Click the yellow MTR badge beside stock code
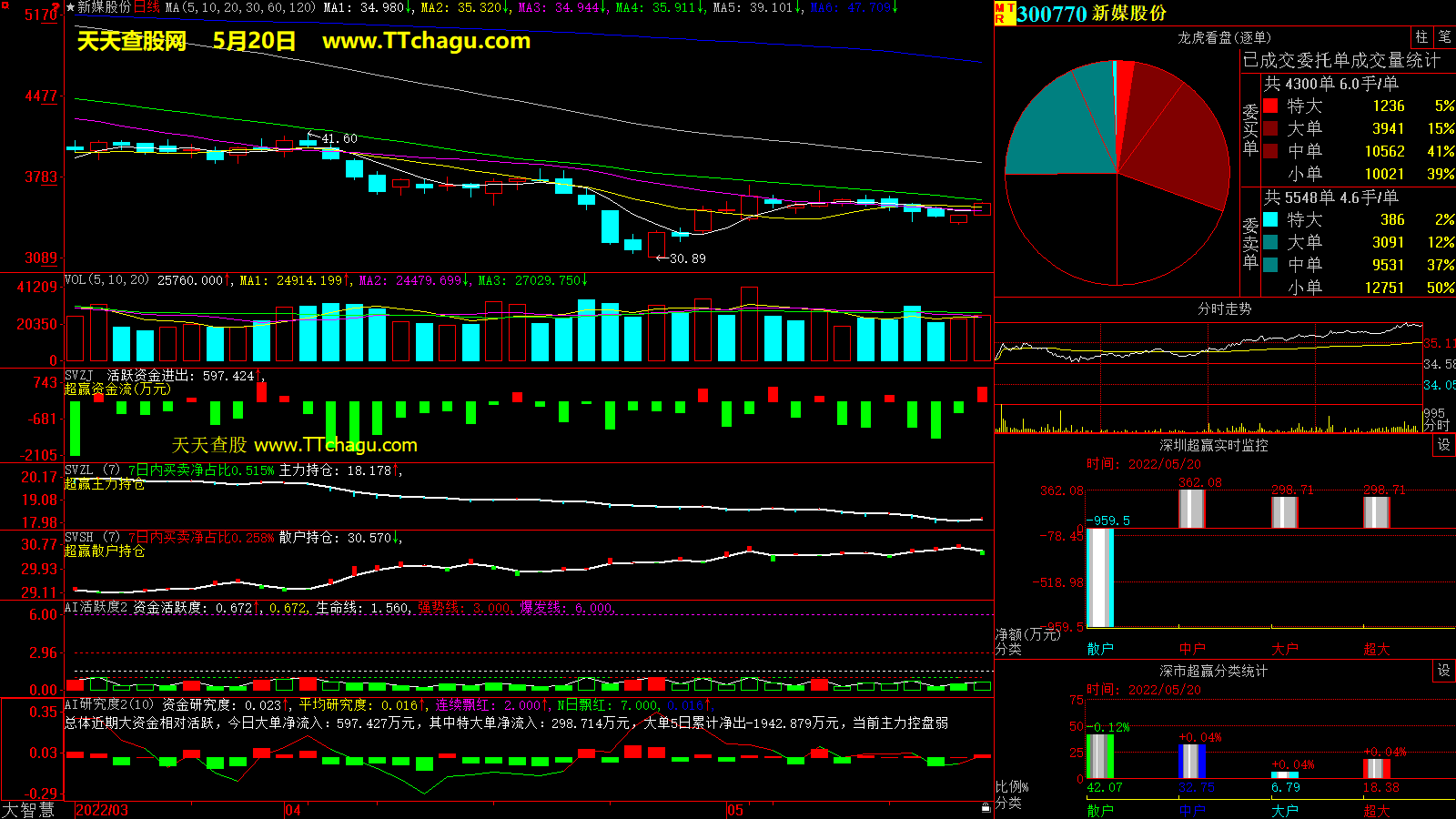This screenshot has height=819, width=1456. pos(1005,13)
